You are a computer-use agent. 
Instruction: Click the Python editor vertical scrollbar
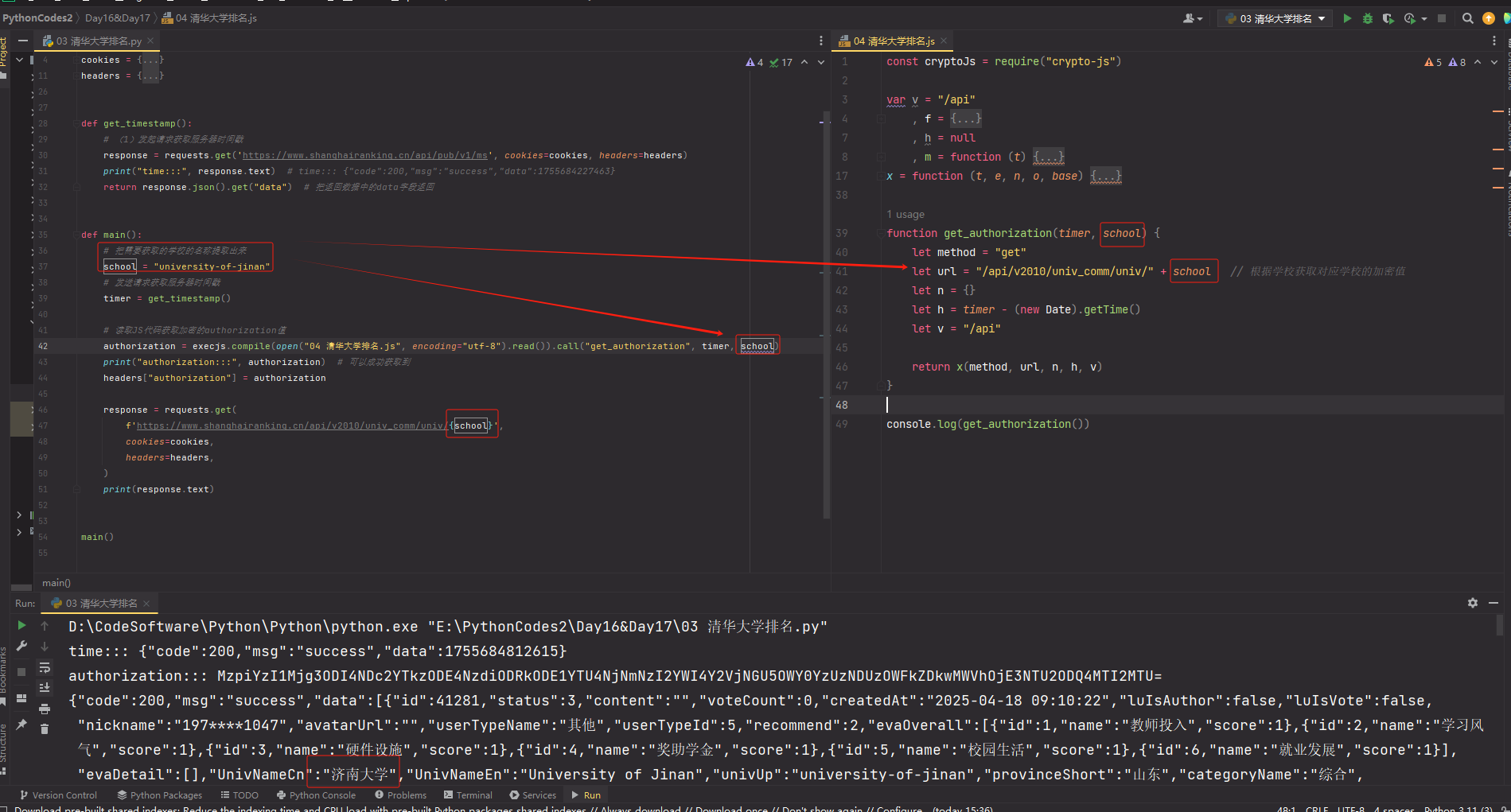(x=827, y=315)
